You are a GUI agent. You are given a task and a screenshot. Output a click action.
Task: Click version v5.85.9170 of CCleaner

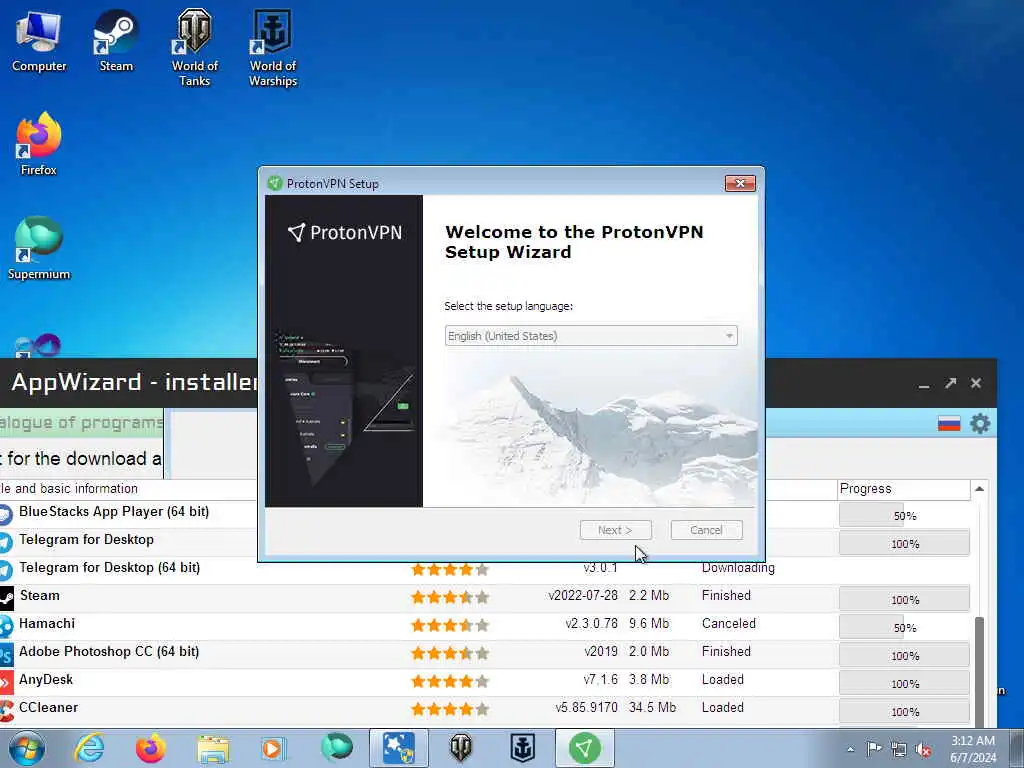coord(586,708)
